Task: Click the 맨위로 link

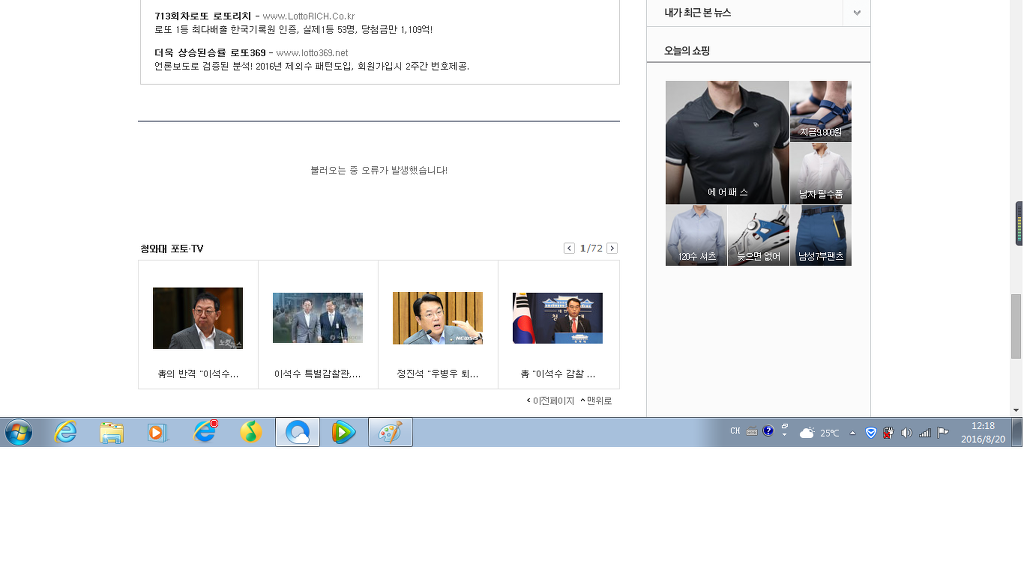Action: point(596,401)
